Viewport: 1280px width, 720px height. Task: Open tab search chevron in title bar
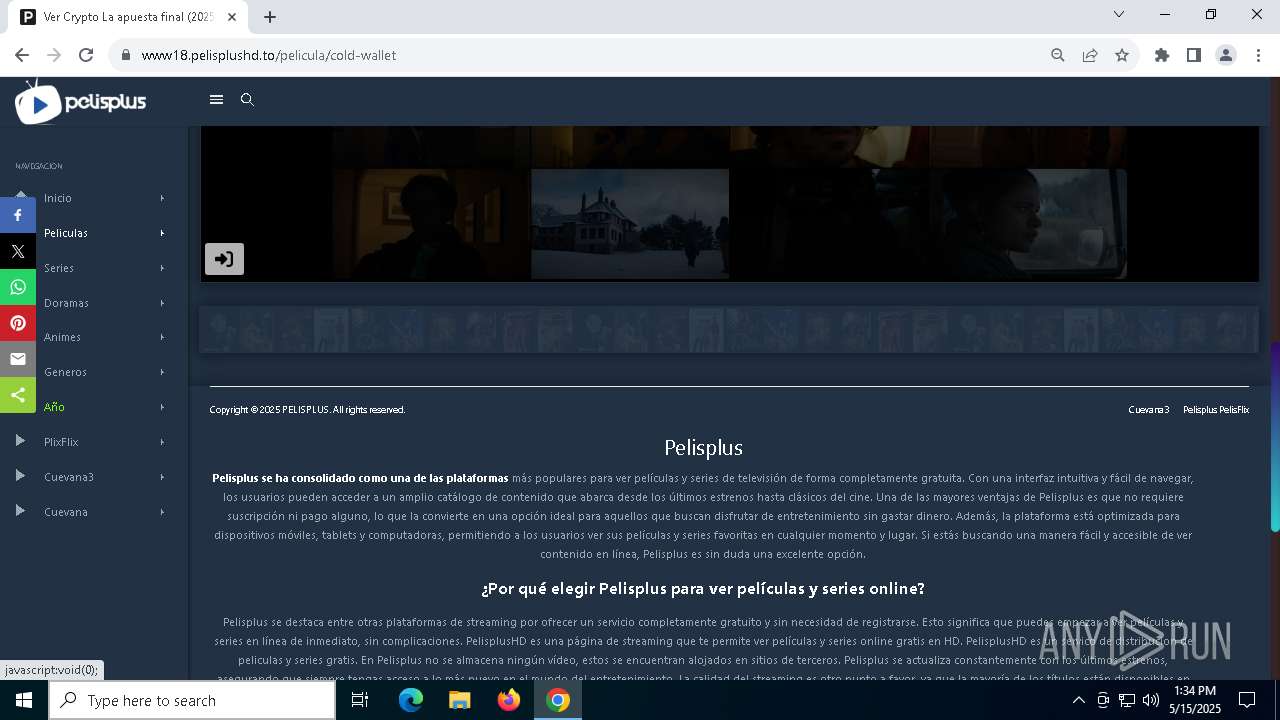point(1119,14)
